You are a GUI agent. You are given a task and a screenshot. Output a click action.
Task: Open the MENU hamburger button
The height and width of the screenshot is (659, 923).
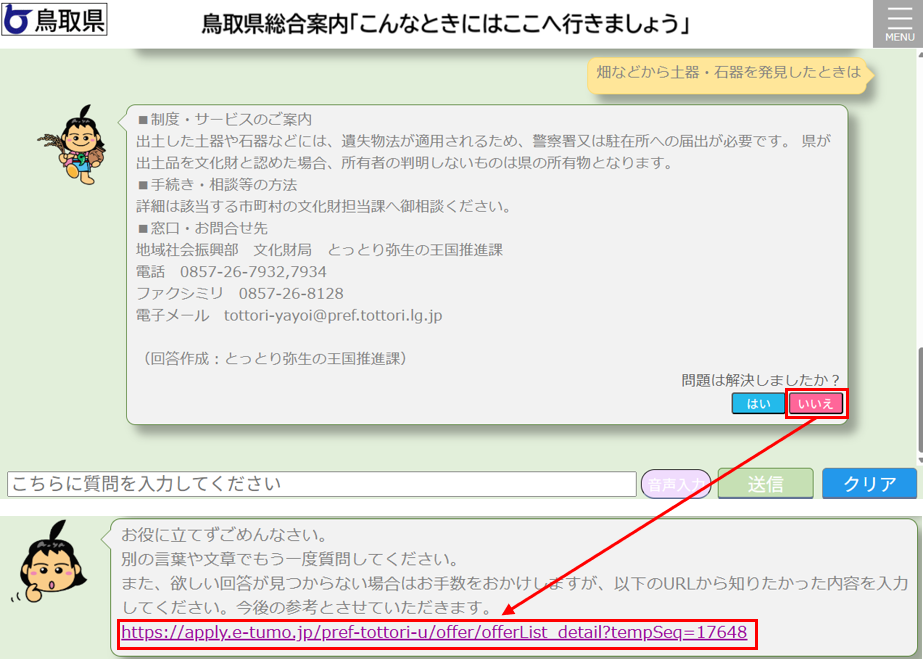tap(898, 24)
